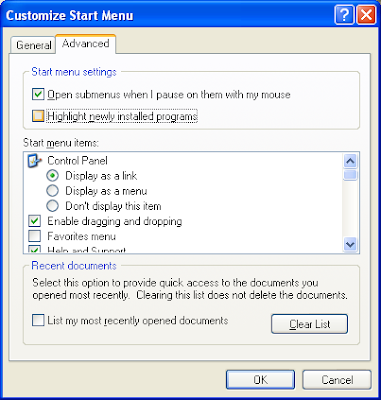Image resolution: width=381 pixels, height=400 pixels.
Task: Enable Highlight newly installed programs
Action: [x=38, y=116]
